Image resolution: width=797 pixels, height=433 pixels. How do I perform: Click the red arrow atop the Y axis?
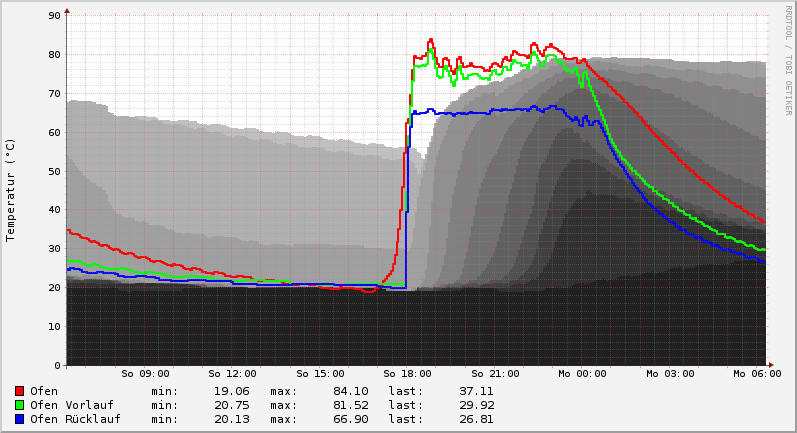[x=67, y=11]
